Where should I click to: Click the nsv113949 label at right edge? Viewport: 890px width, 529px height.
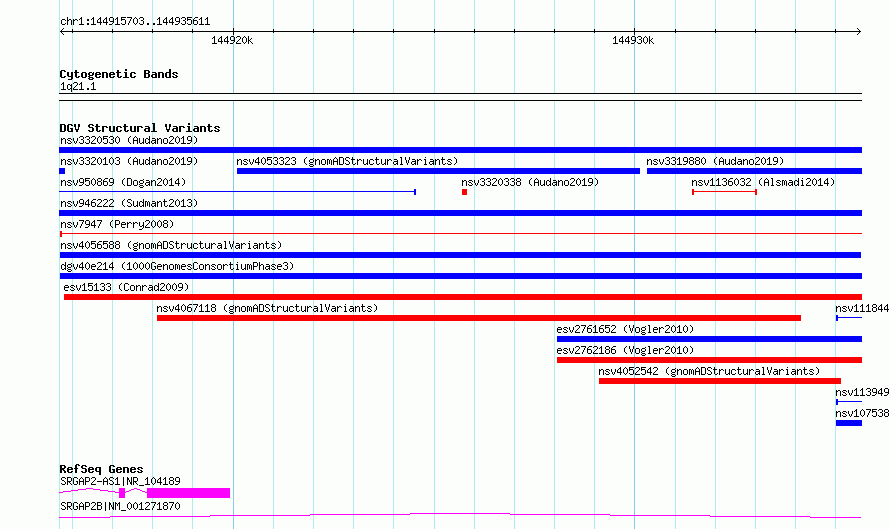point(862,392)
